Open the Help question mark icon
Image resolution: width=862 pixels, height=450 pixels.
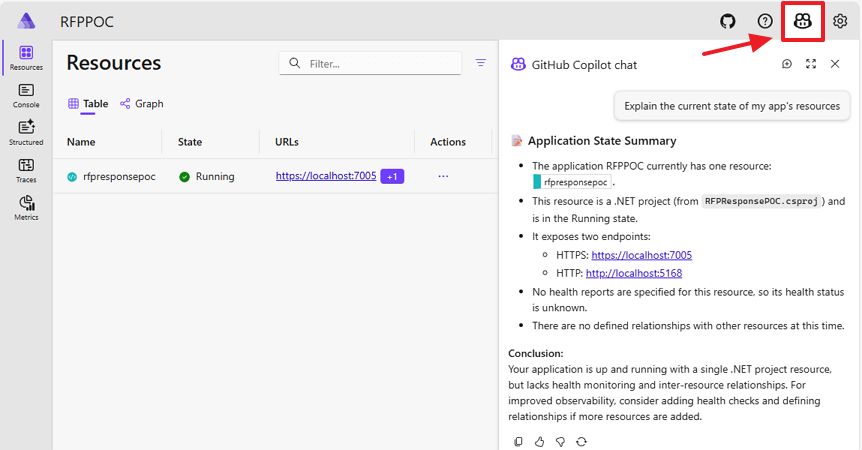point(765,21)
